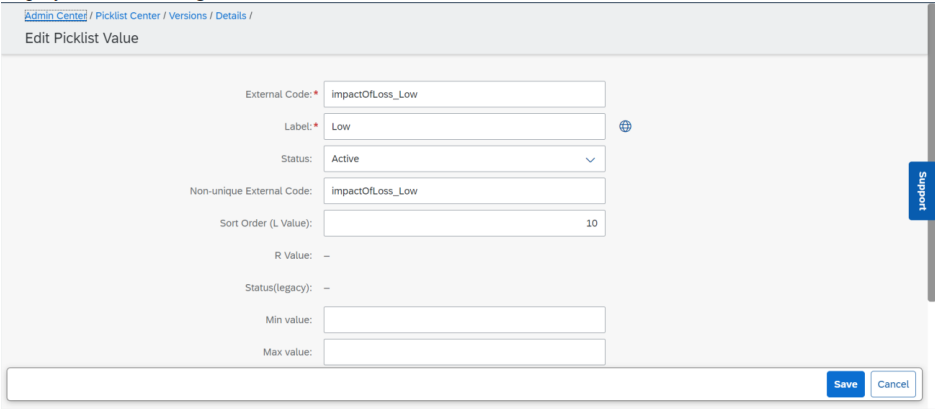This screenshot has height=409, width=935.
Task: Open the Picklist Center breadcrumb link
Action: pos(128,16)
